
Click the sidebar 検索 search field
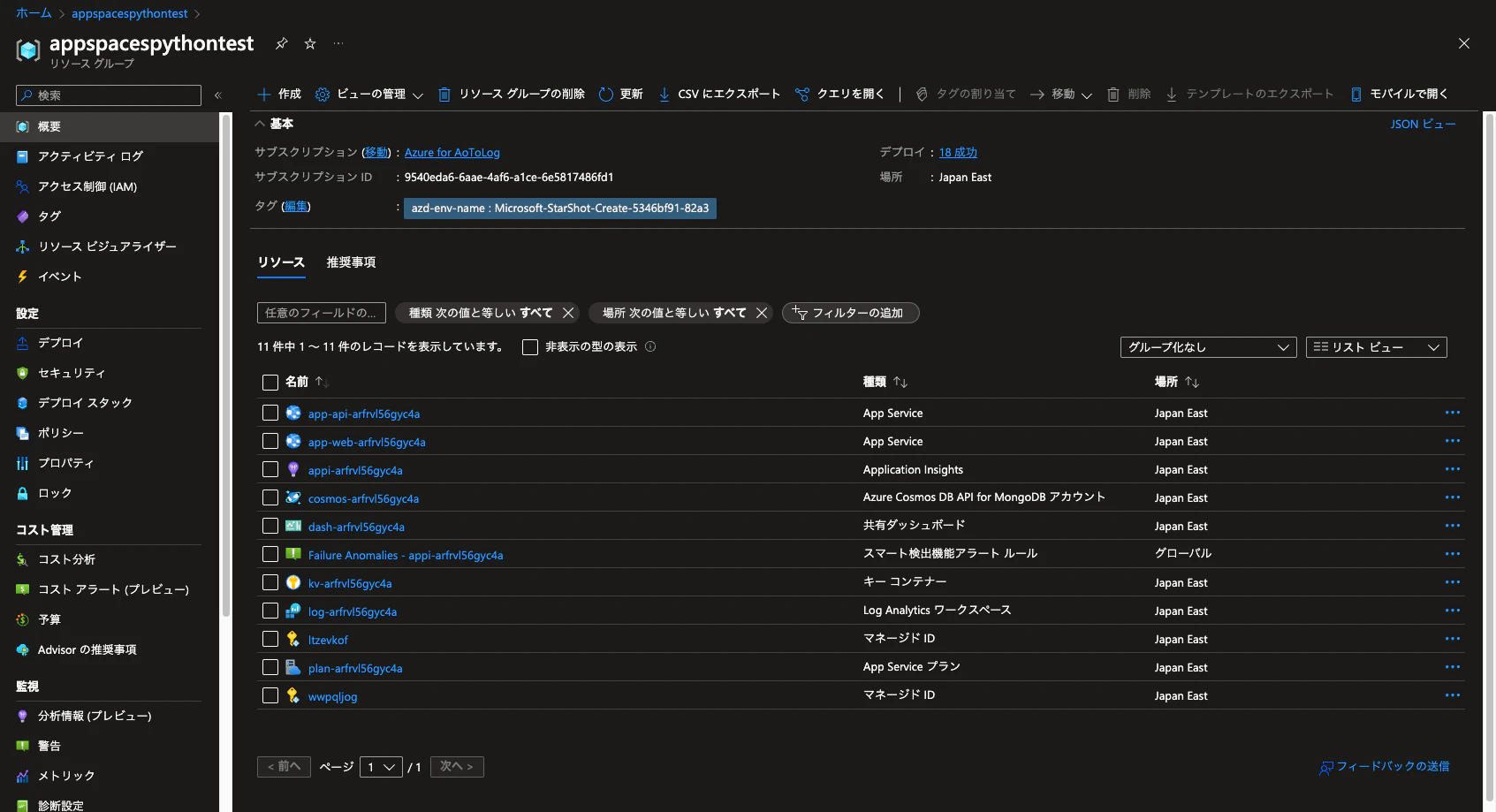pyautogui.click(x=109, y=95)
